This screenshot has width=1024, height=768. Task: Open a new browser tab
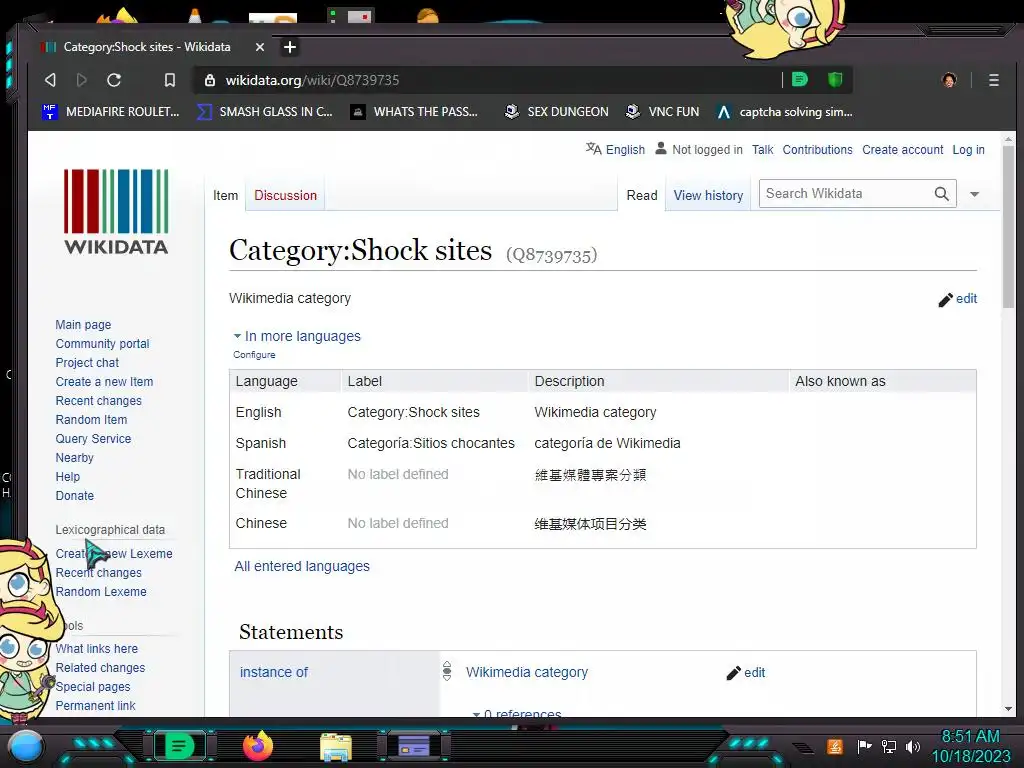(x=290, y=47)
